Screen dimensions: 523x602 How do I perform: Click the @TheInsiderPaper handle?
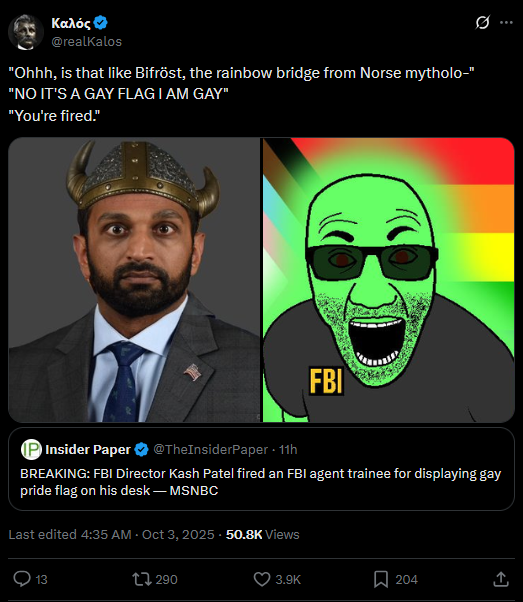coord(210,450)
